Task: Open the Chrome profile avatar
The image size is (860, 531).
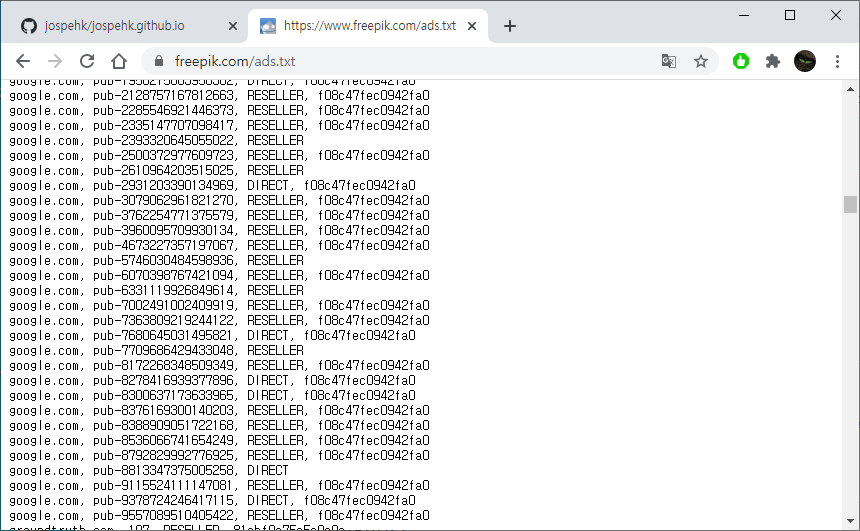Action: tap(805, 61)
